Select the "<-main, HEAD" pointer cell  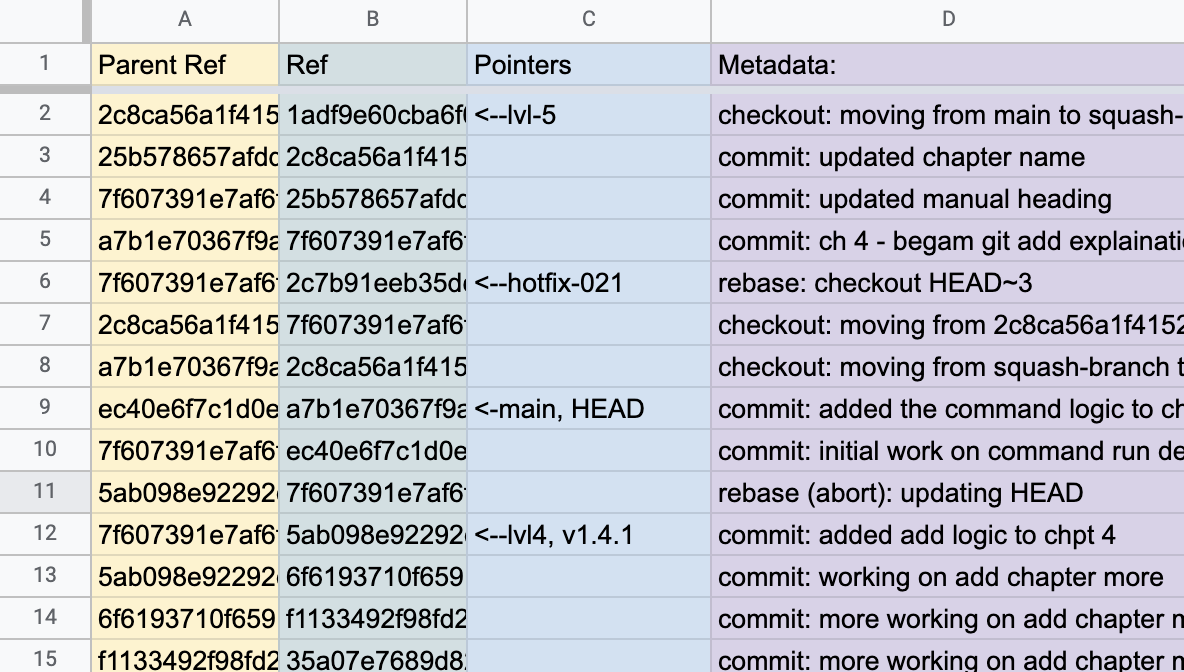(589, 409)
